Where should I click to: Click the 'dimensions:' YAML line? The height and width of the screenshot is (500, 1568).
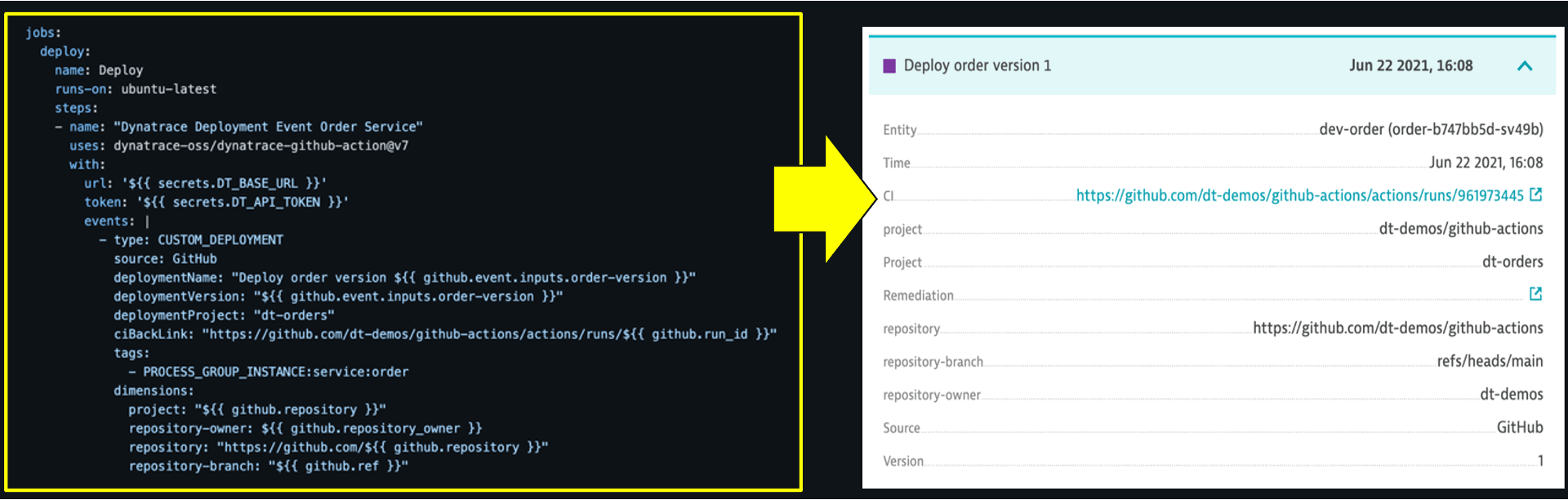tap(154, 391)
